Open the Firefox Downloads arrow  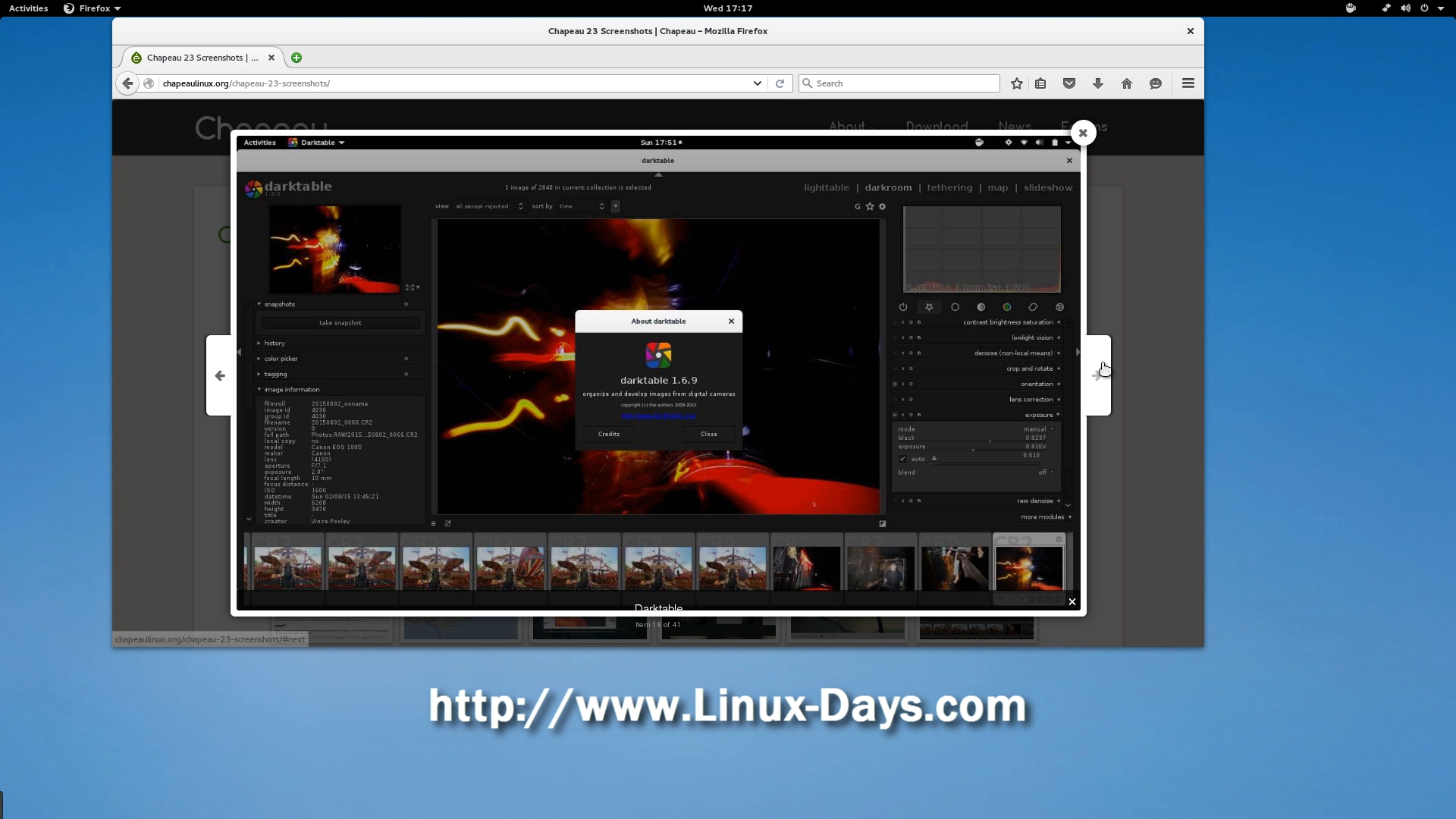tap(1098, 83)
